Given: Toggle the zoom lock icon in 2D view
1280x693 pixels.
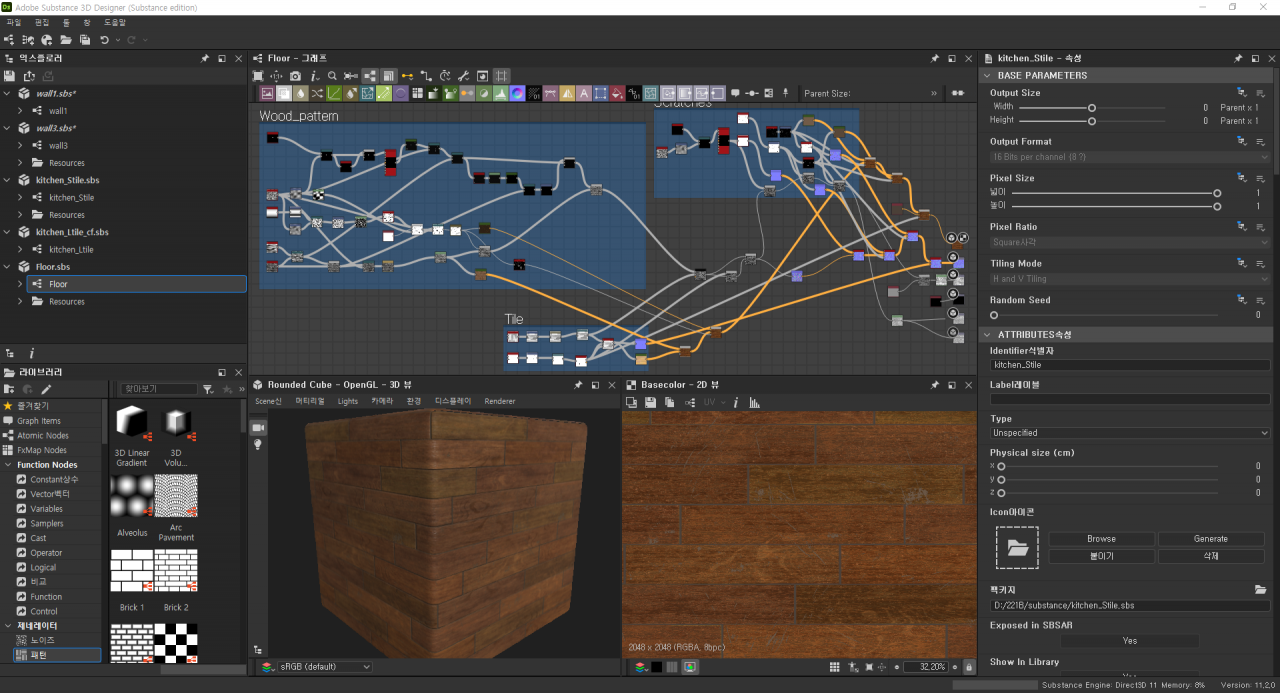Looking at the screenshot, I should pos(968,667).
